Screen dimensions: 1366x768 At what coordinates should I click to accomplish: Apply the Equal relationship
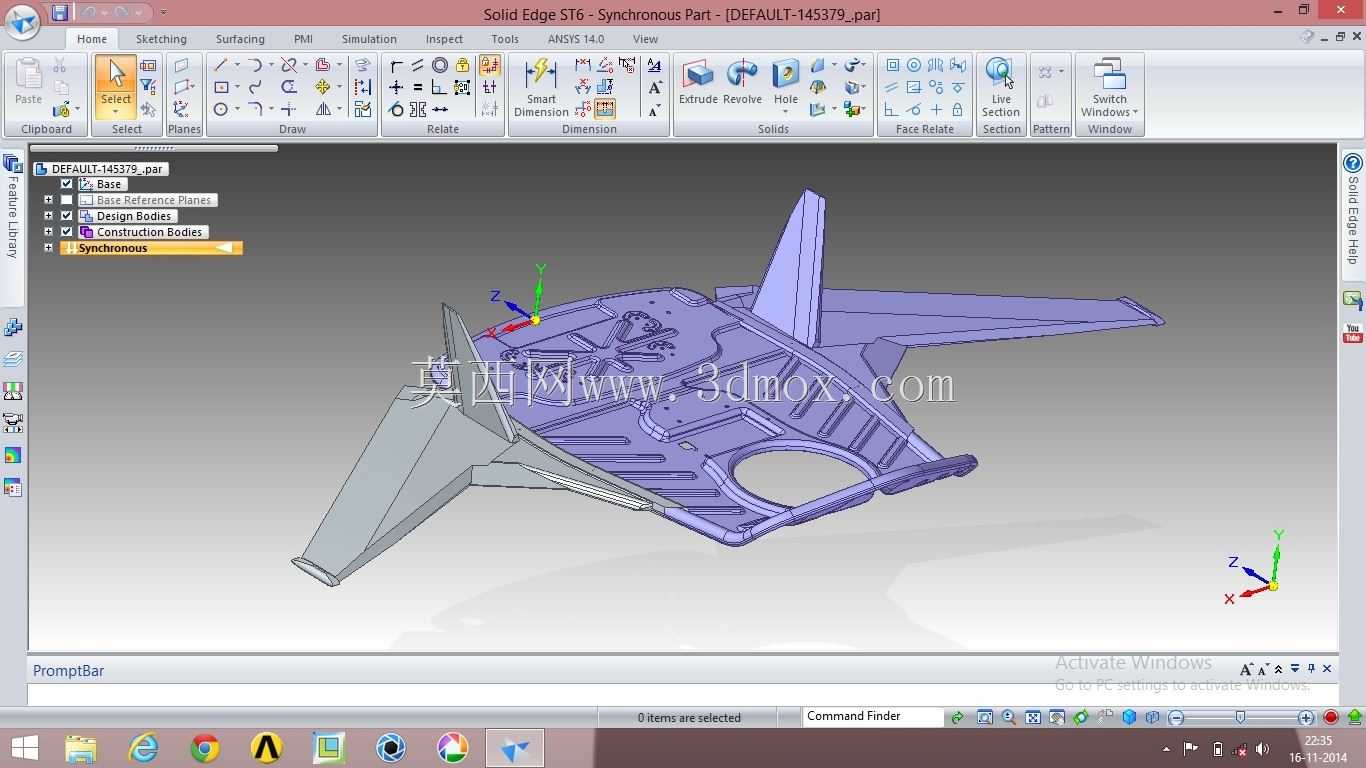(x=418, y=87)
